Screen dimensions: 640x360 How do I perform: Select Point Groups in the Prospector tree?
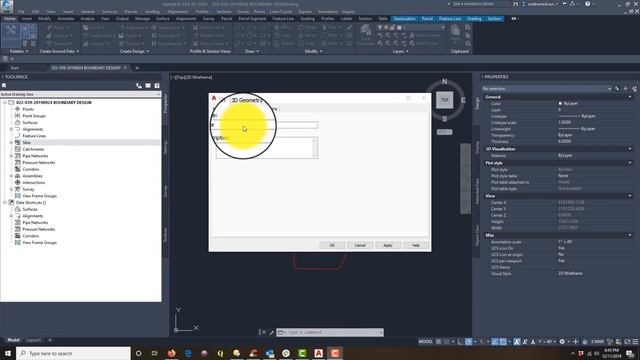(x=34, y=116)
